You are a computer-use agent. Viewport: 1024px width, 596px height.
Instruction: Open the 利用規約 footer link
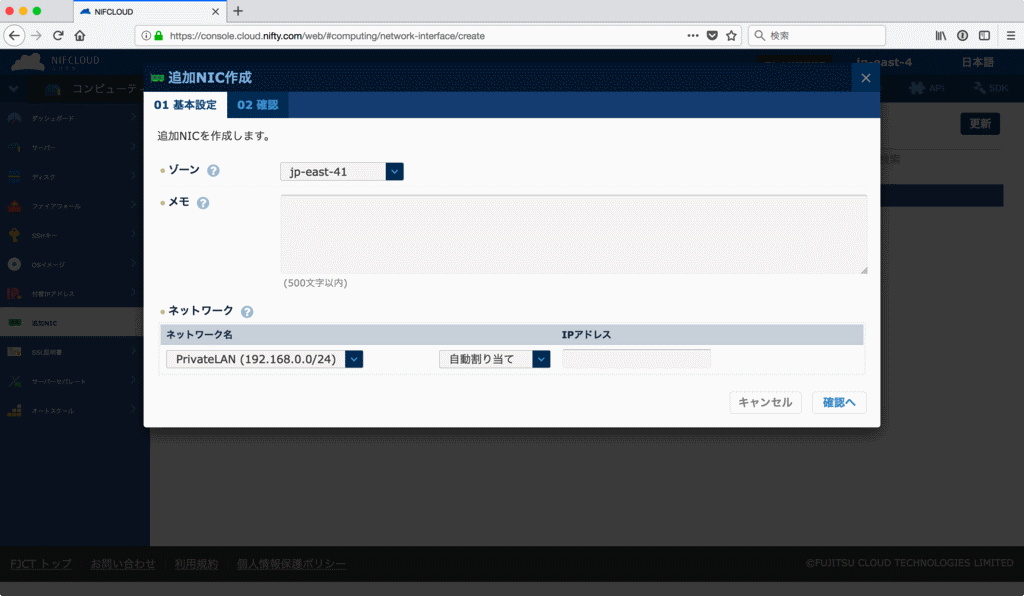pyautogui.click(x=196, y=564)
